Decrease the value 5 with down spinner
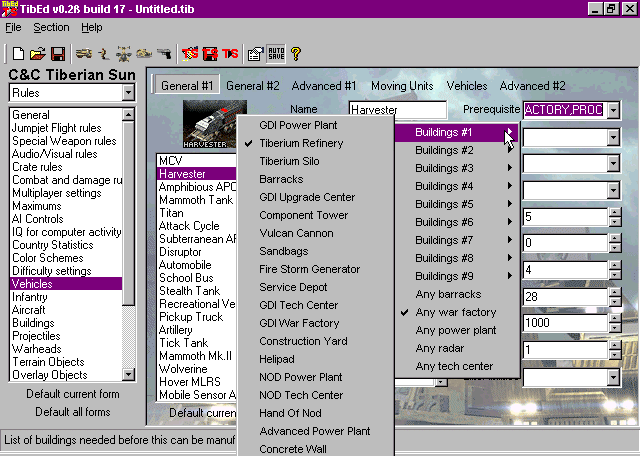The height and width of the screenshot is (456, 640). pyautogui.click(x=615, y=222)
